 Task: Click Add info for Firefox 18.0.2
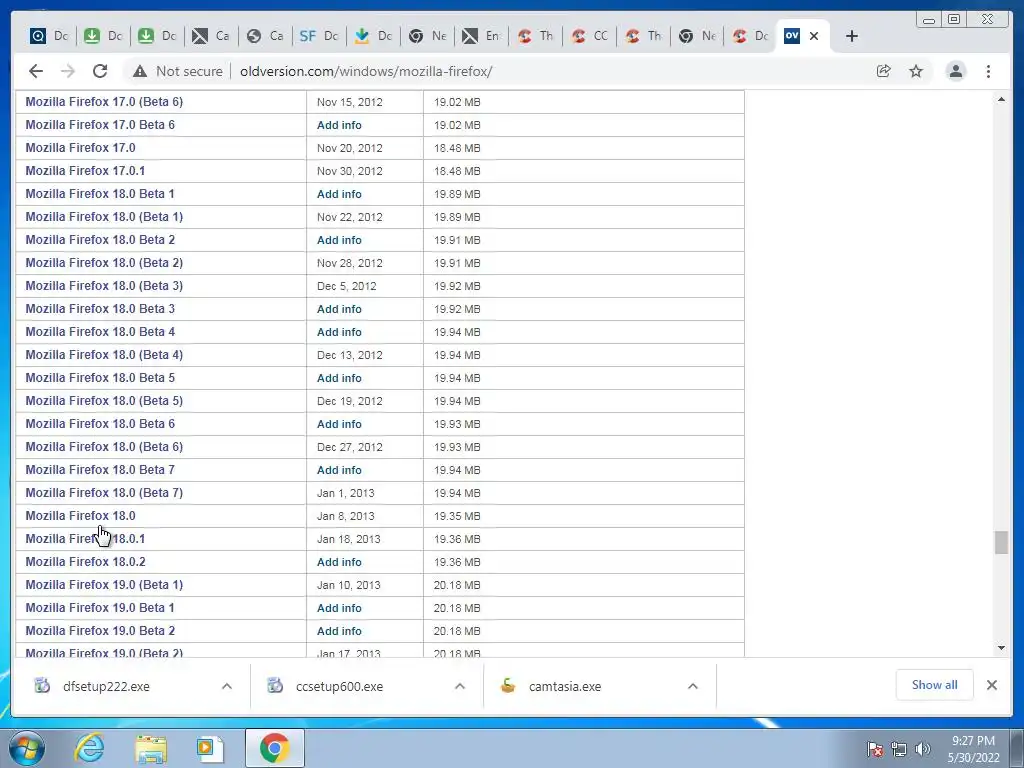pos(339,562)
